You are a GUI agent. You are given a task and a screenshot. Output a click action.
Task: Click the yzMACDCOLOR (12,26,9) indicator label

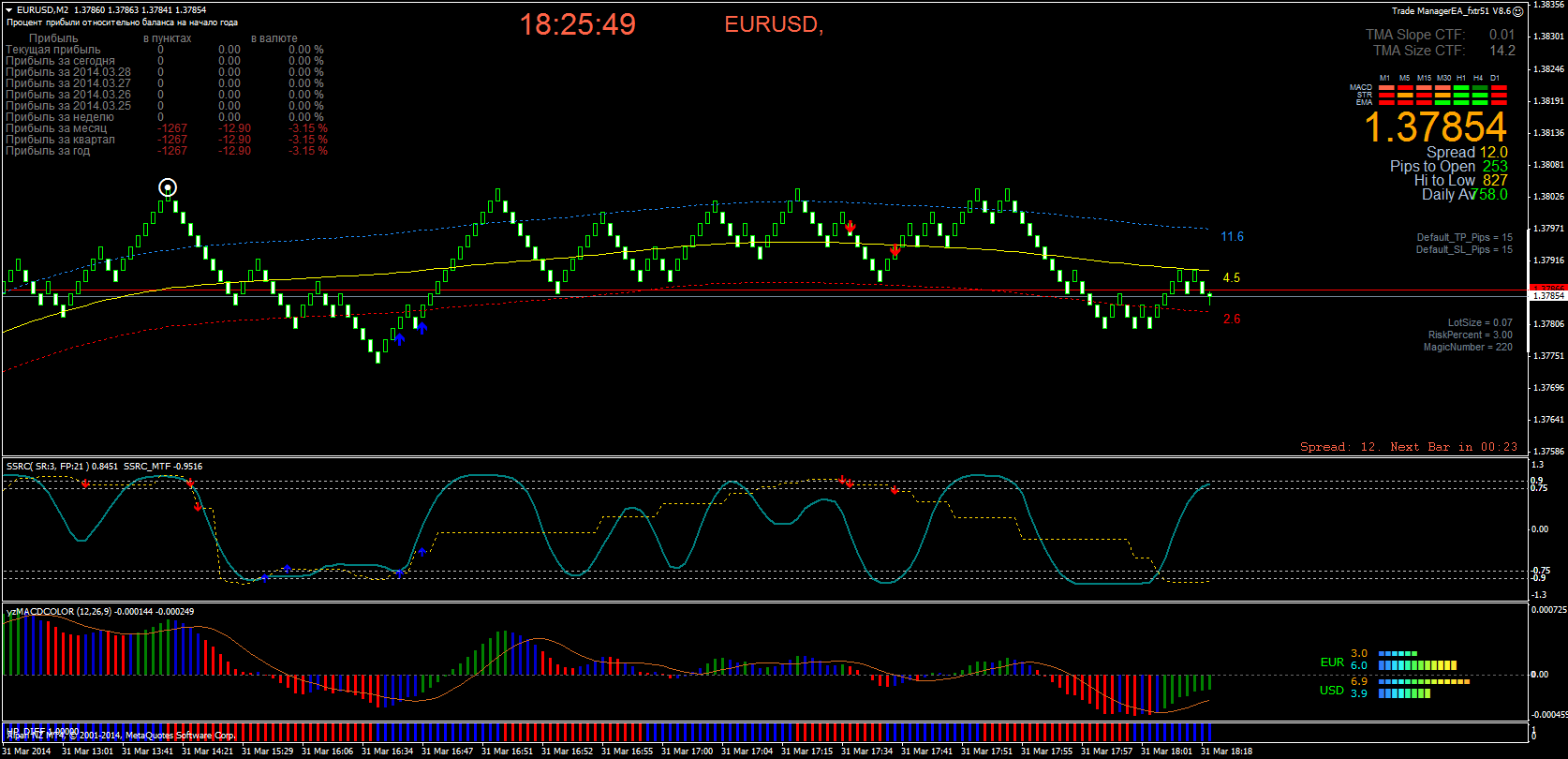[100, 611]
